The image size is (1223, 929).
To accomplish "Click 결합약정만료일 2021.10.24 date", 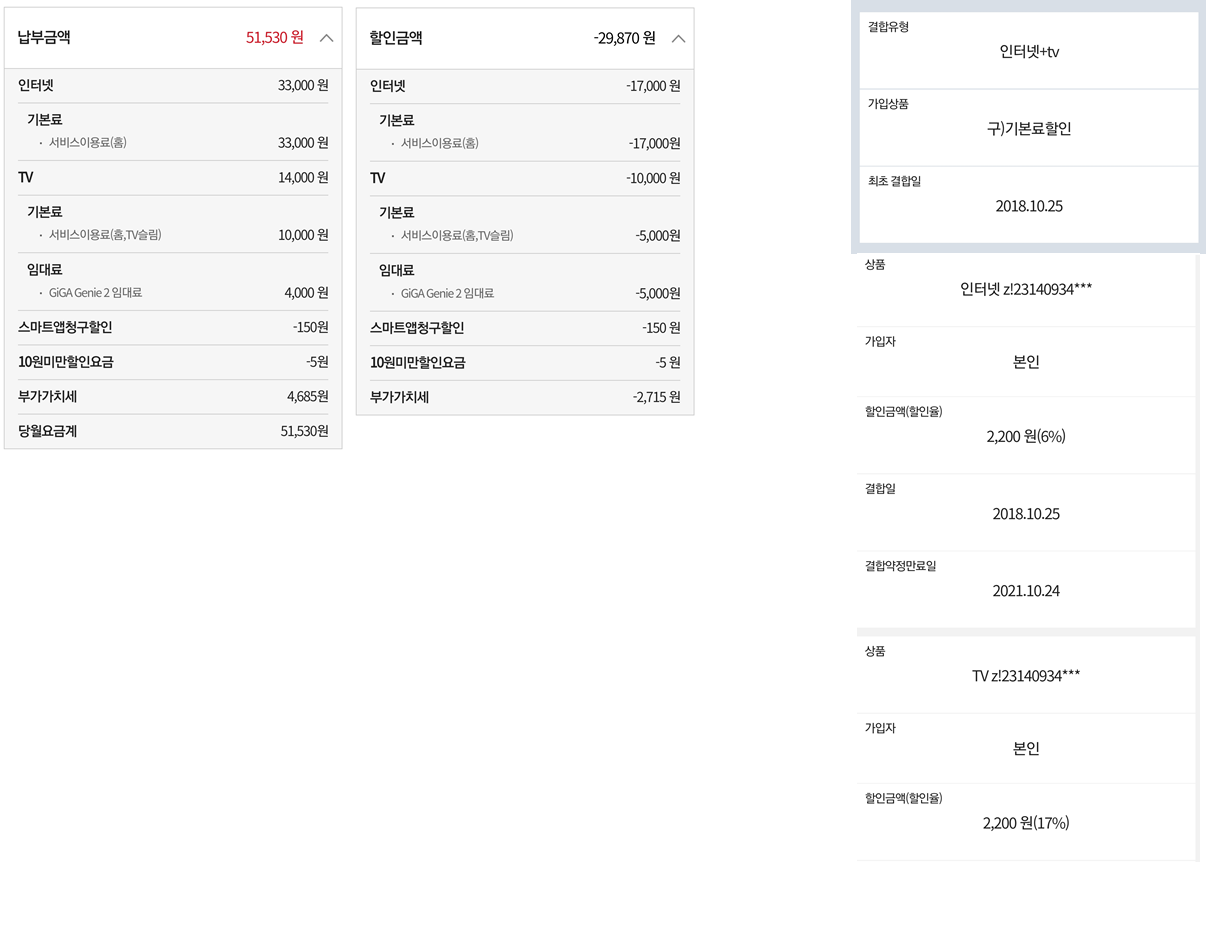I will point(1026,591).
